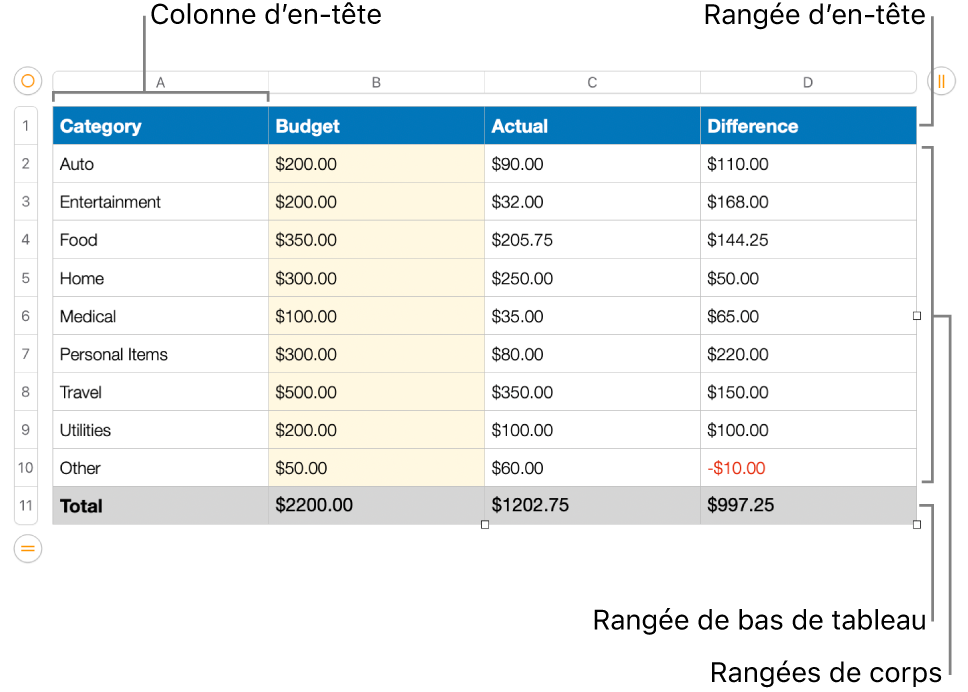This screenshot has width=968, height=692.
Task: Click the $500.00 Travel budget cell
Action: (376, 392)
